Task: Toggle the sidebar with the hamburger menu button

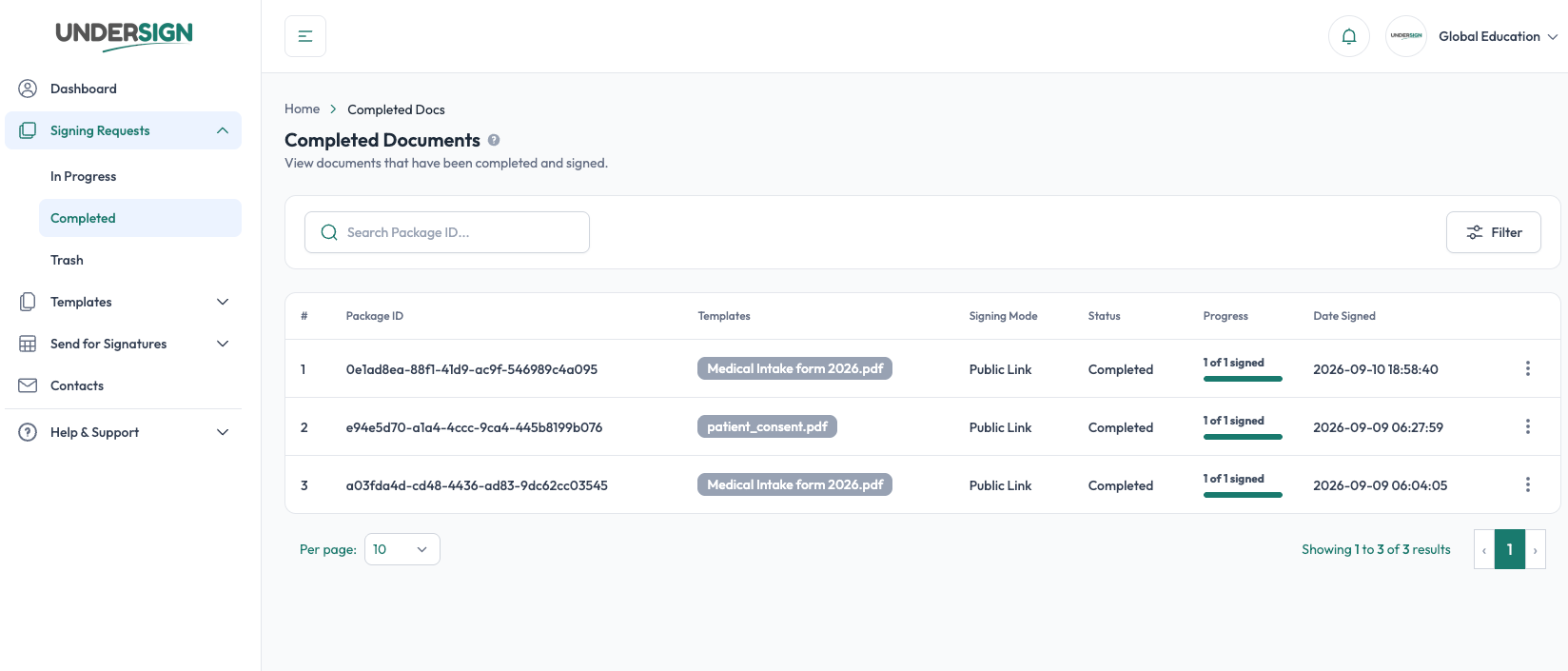Action: pyautogui.click(x=305, y=36)
